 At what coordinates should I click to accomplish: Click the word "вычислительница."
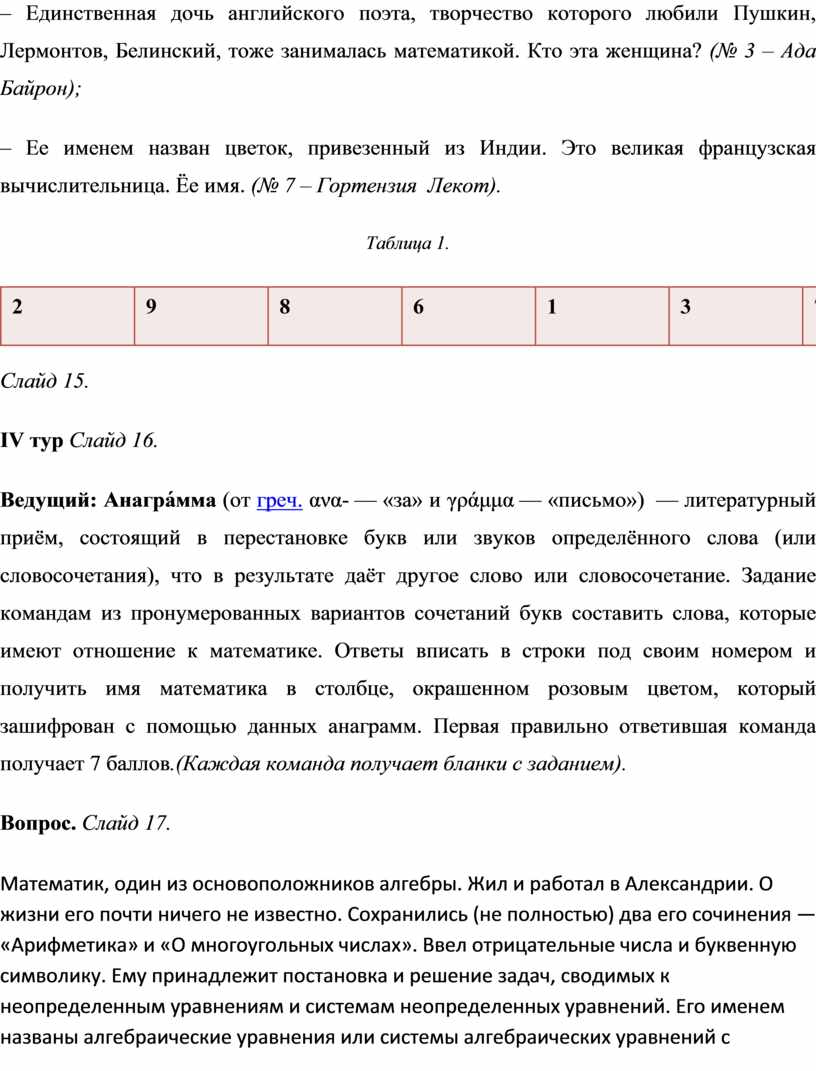[85, 186]
